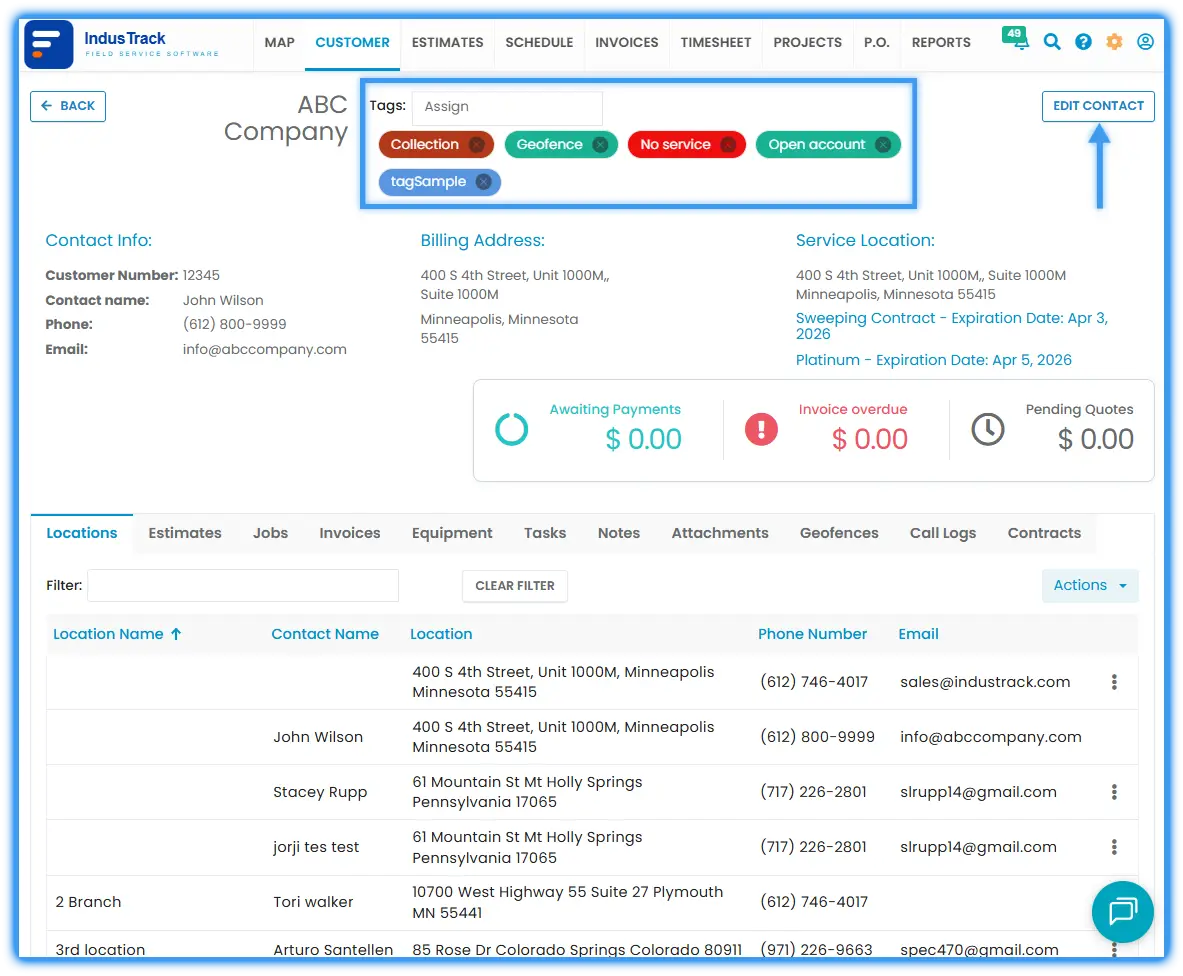Click the info@abccompany.com contact email
This screenshot has width=1183, height=976.
tap(265, 349)
